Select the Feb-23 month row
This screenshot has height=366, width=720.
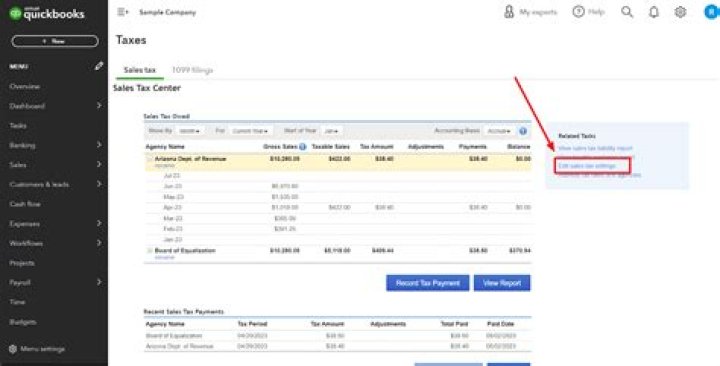pyautogui.click(x=338, y=229)
